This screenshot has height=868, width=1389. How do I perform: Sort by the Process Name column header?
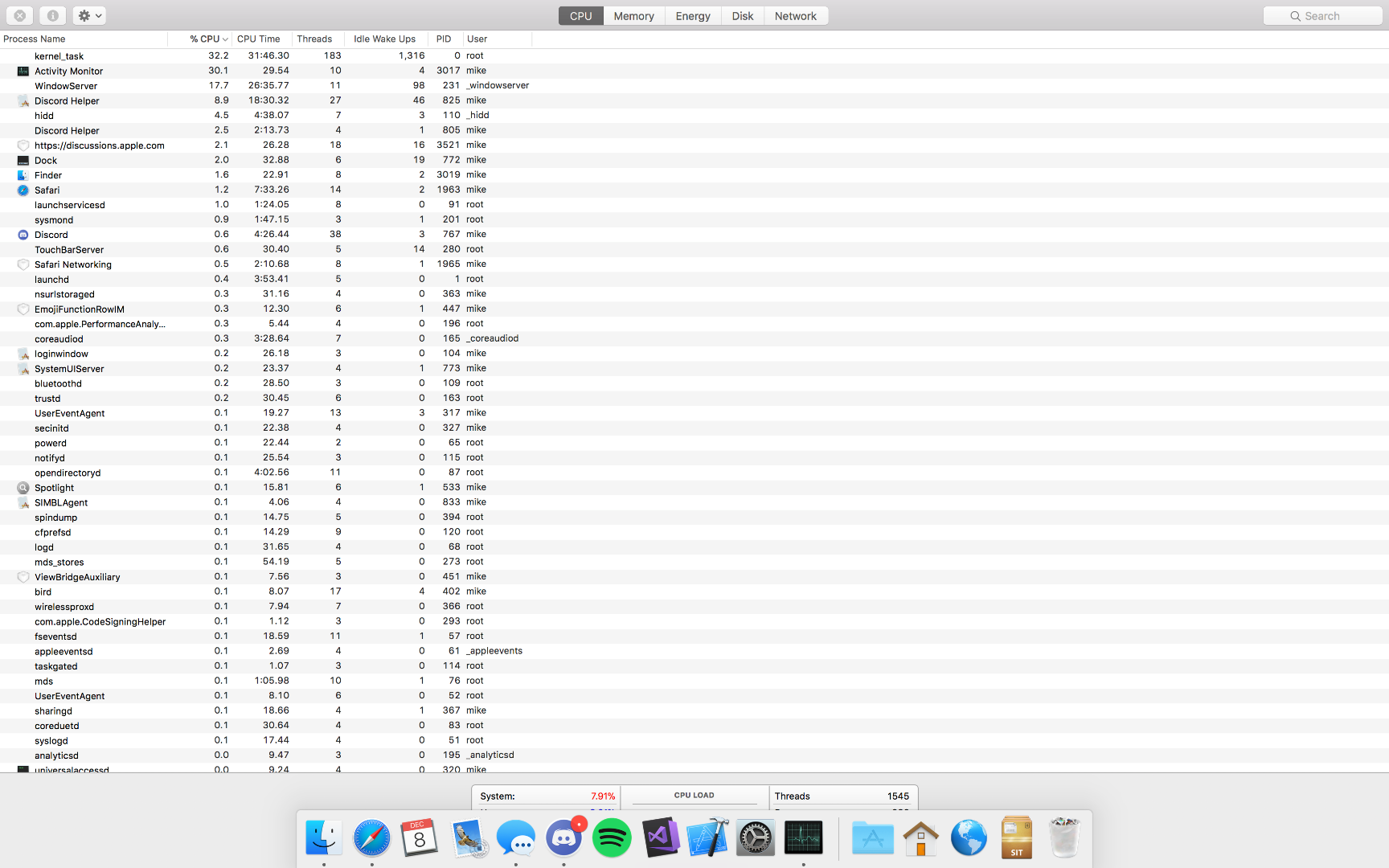point(84,39)
